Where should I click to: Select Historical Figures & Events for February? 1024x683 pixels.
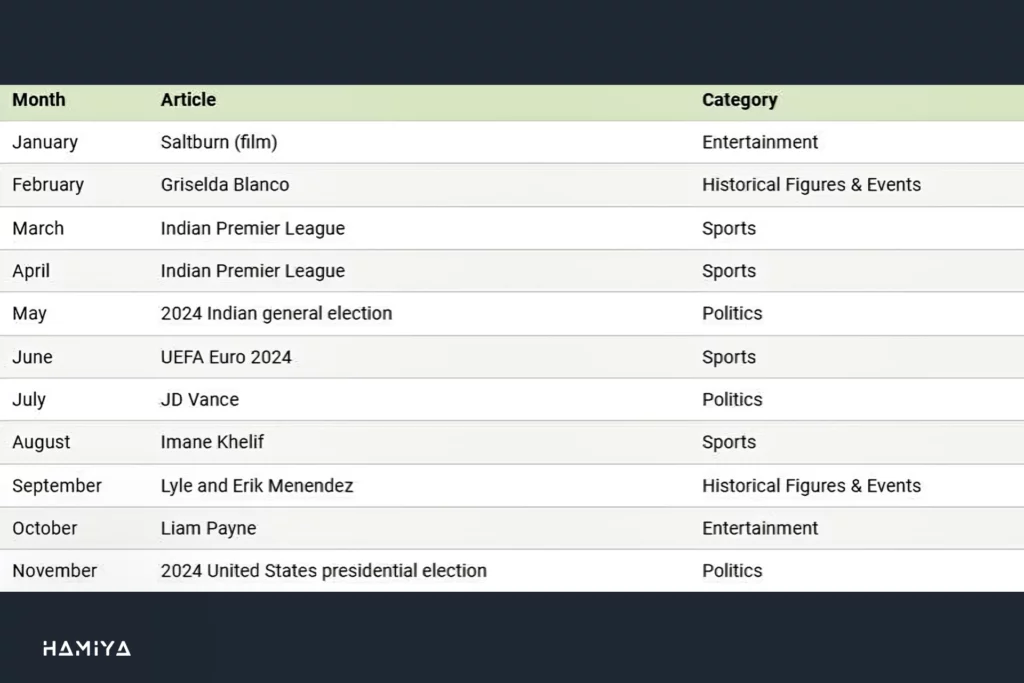[x=811, y=185]
